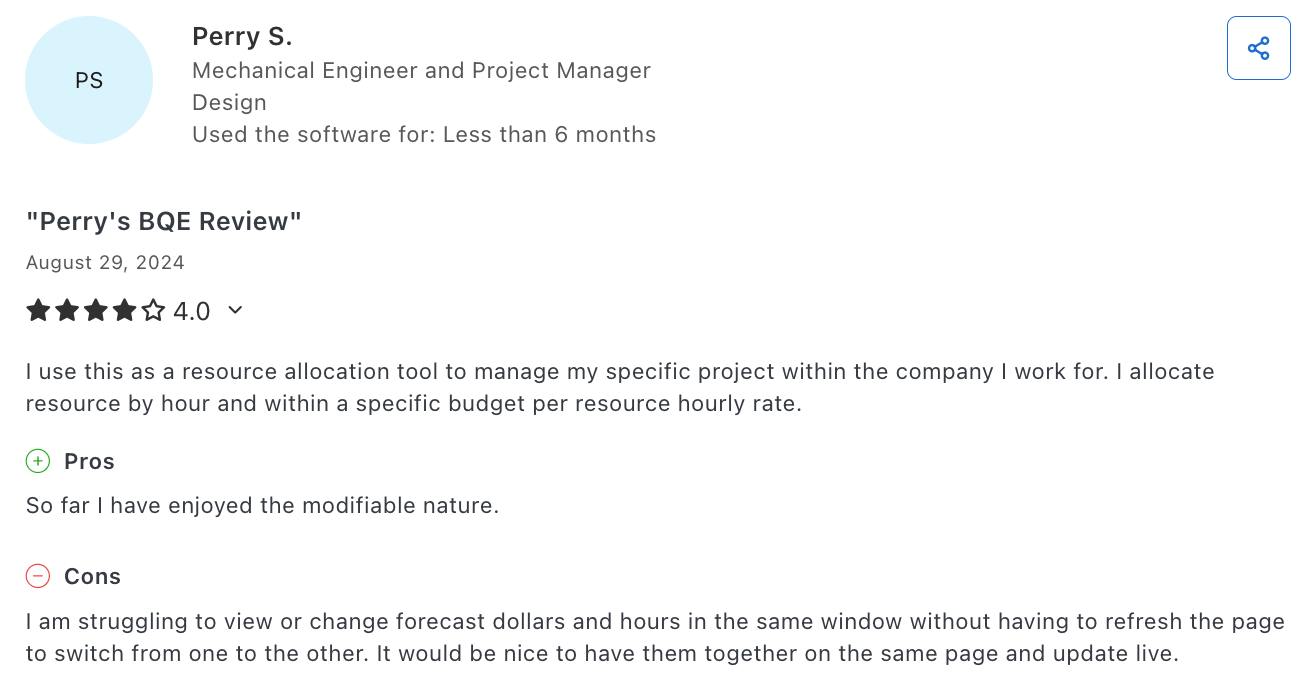
Task: Click the Used the software duration text
Action: point(424,134)
